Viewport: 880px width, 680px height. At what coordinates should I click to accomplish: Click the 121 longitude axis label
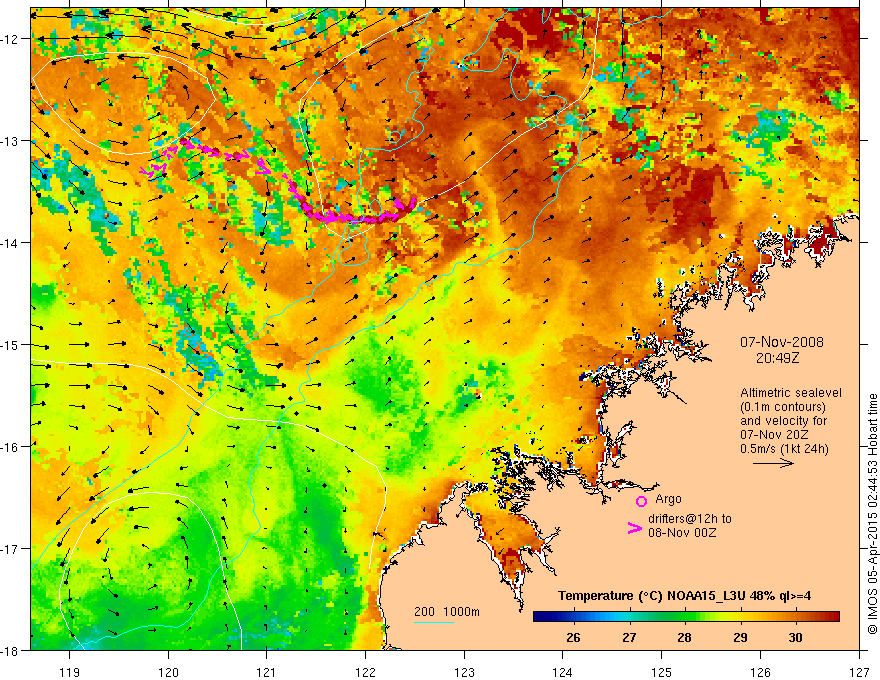coord(267,672)
